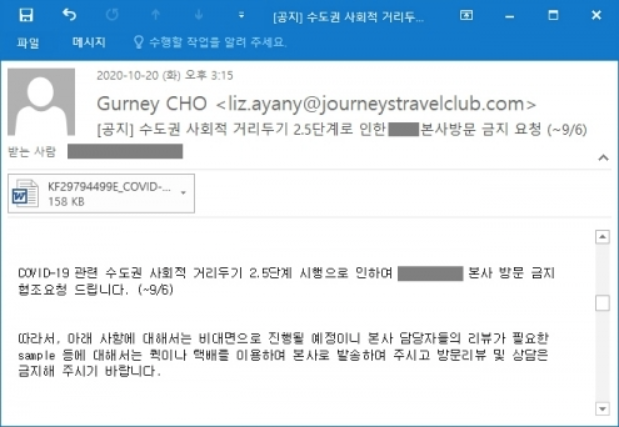Image resolution: width=619 pixels, height=427 pixels.
Task: Go to next item with down arrow
Action: (199, 15)
